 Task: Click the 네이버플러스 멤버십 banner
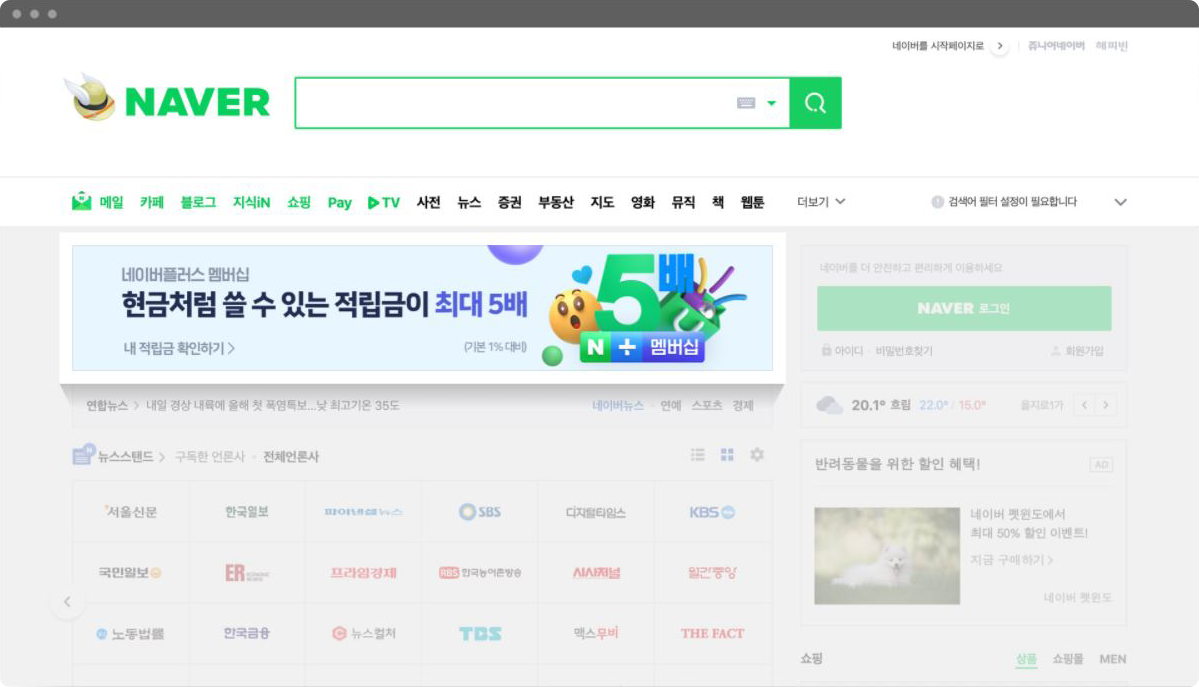(x=422, y=308)
